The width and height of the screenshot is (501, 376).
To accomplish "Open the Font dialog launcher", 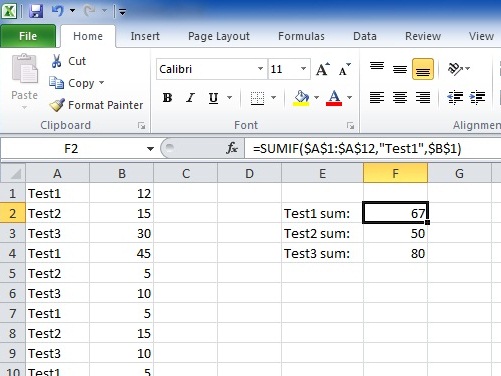I will (x=350, y=126).
